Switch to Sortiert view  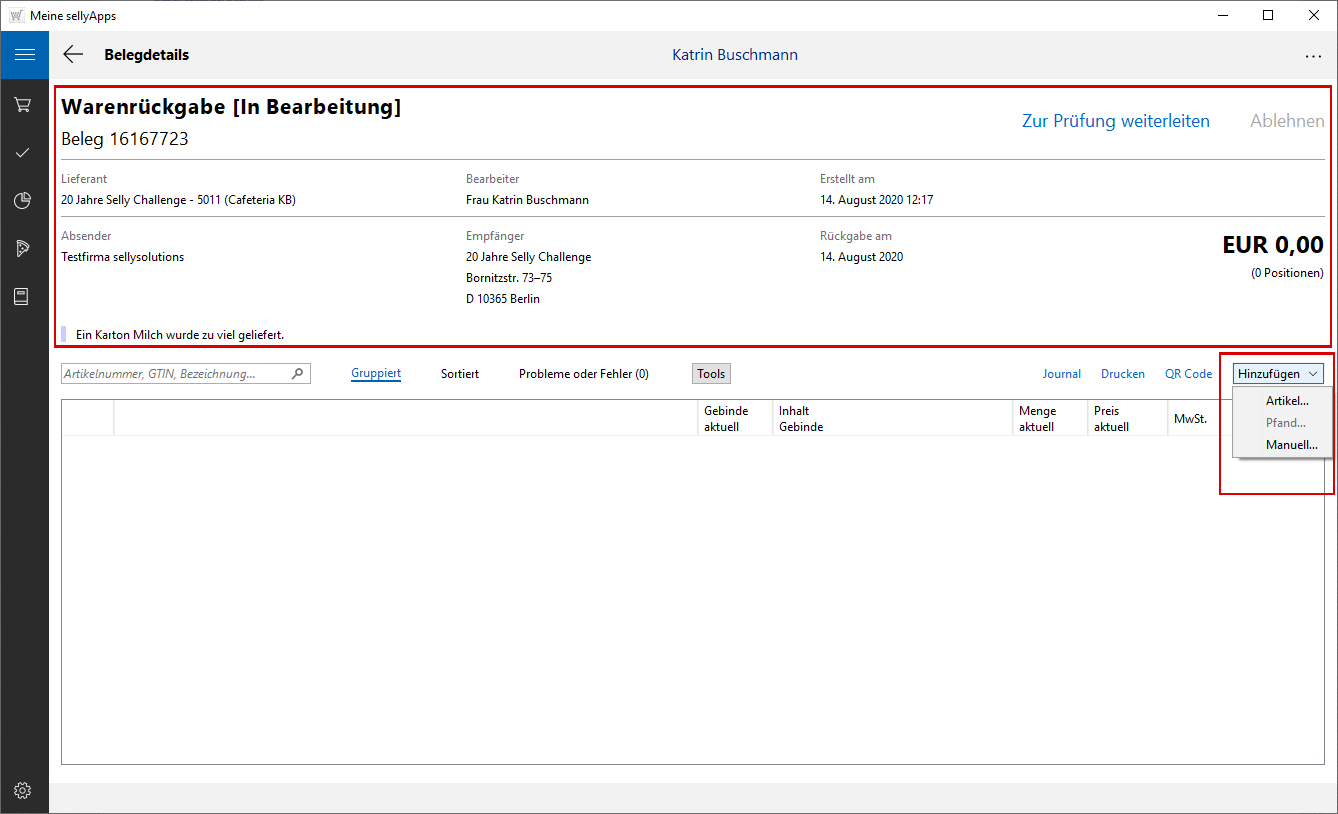(460, 374)
